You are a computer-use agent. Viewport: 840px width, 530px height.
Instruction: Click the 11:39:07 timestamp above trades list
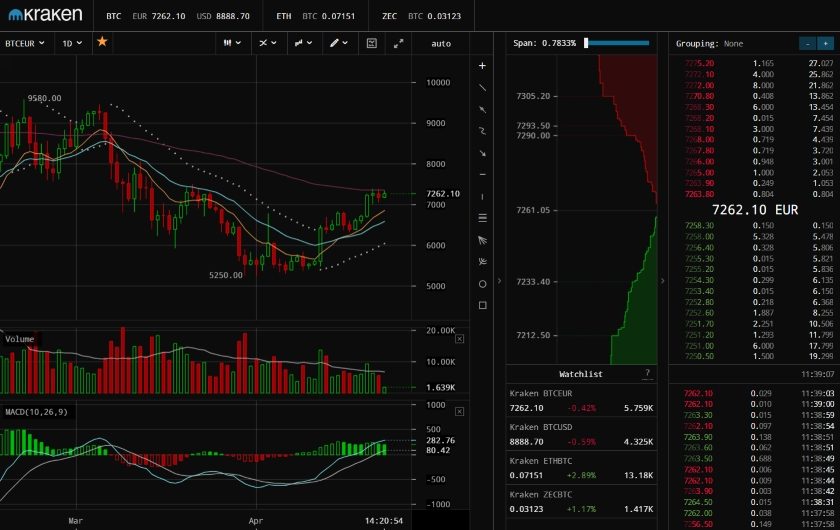[818, 374]
